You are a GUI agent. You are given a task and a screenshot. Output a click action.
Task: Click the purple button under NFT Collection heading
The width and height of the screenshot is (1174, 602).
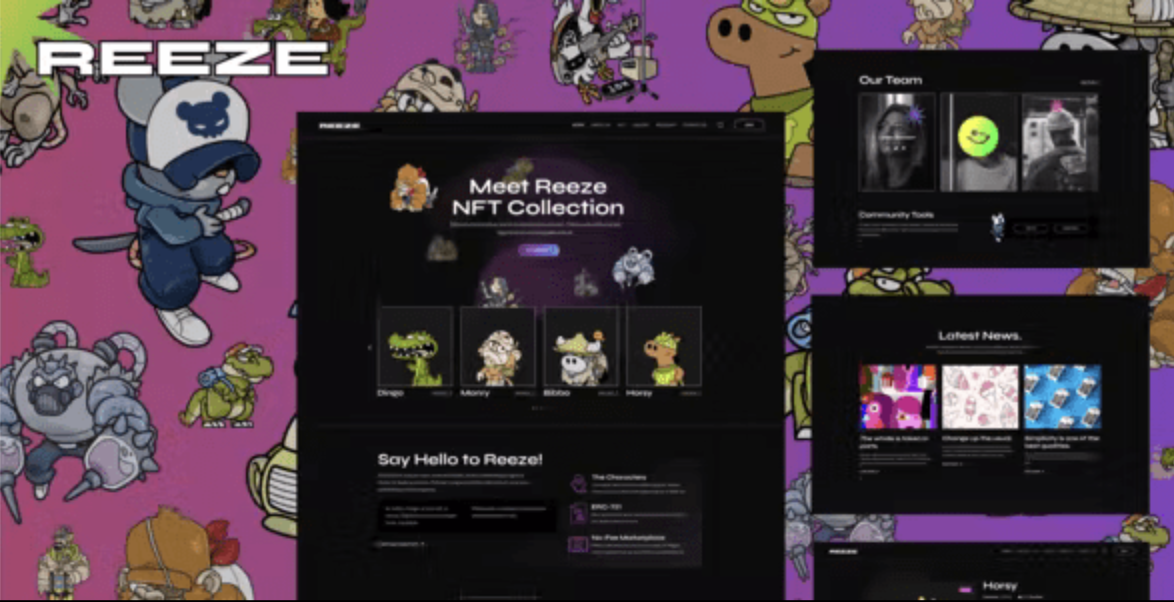click(x=538, y=250)
